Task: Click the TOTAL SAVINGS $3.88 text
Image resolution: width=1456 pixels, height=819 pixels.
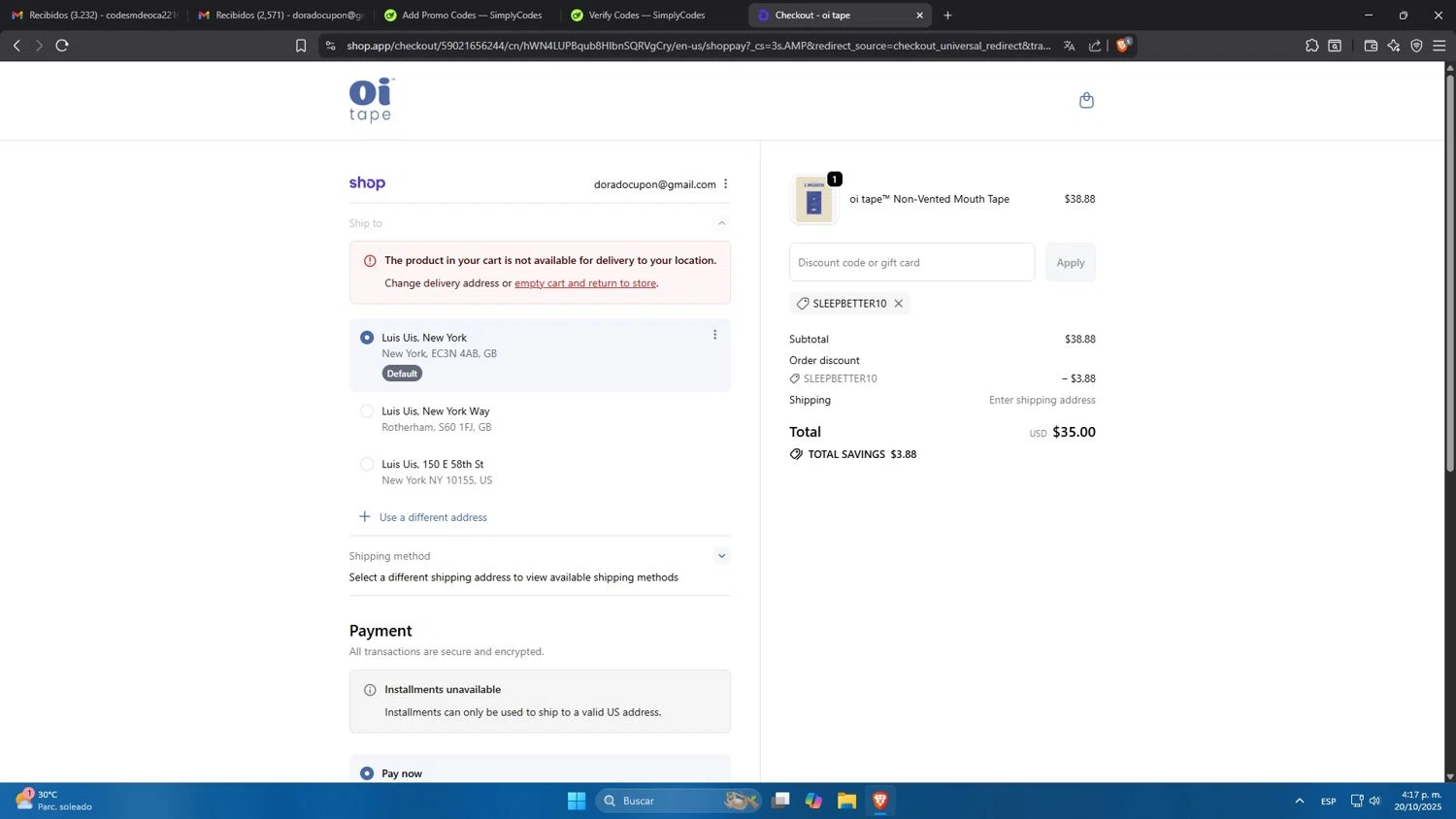Action: pos(862,454)
